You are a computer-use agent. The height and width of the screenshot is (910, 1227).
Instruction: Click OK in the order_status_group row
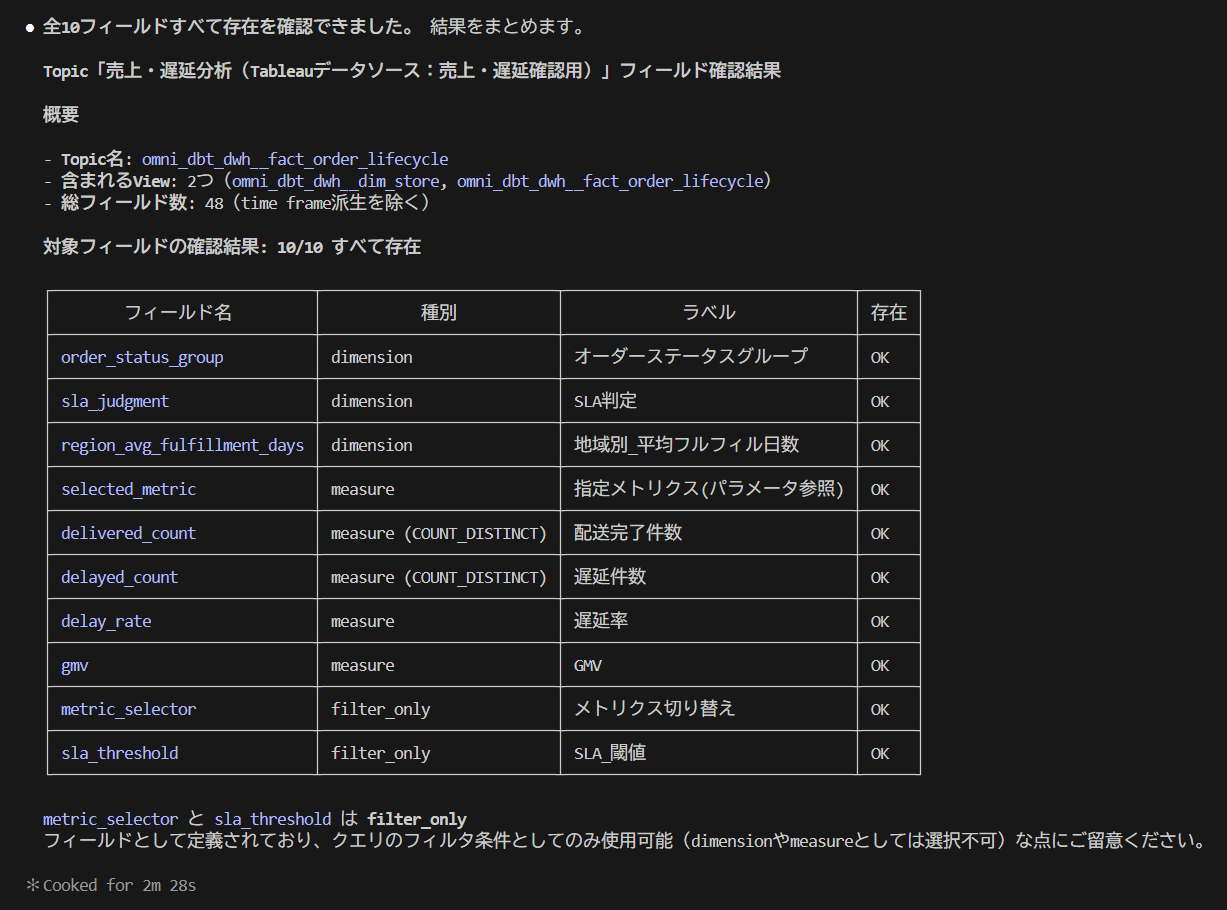coord(880,357)
